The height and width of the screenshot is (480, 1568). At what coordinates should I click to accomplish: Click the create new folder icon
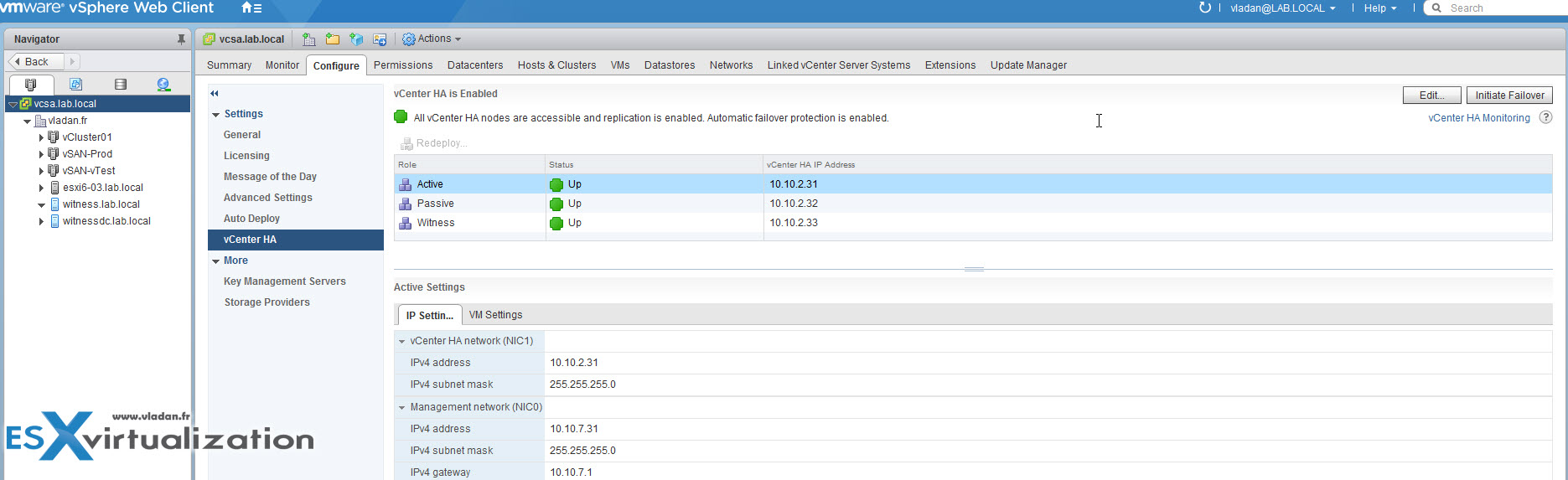coord(333,39)
